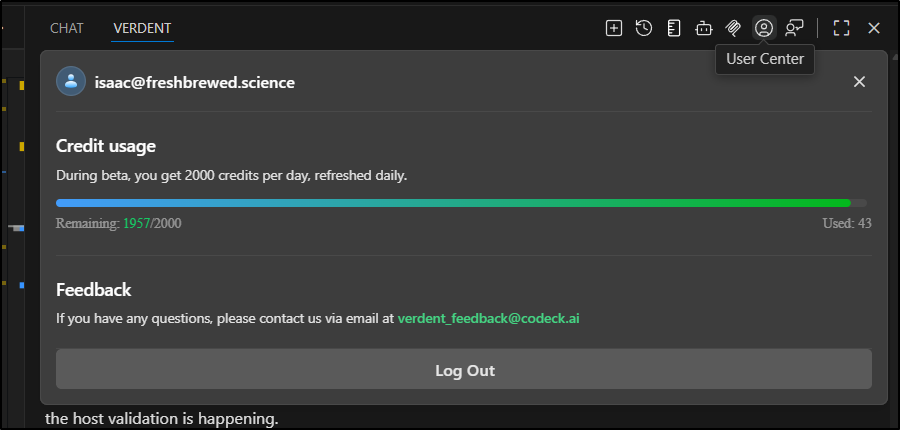The width and height of the screenshot is (900, 430).
Task: Select the VERDENT tab
Action: 142,28
